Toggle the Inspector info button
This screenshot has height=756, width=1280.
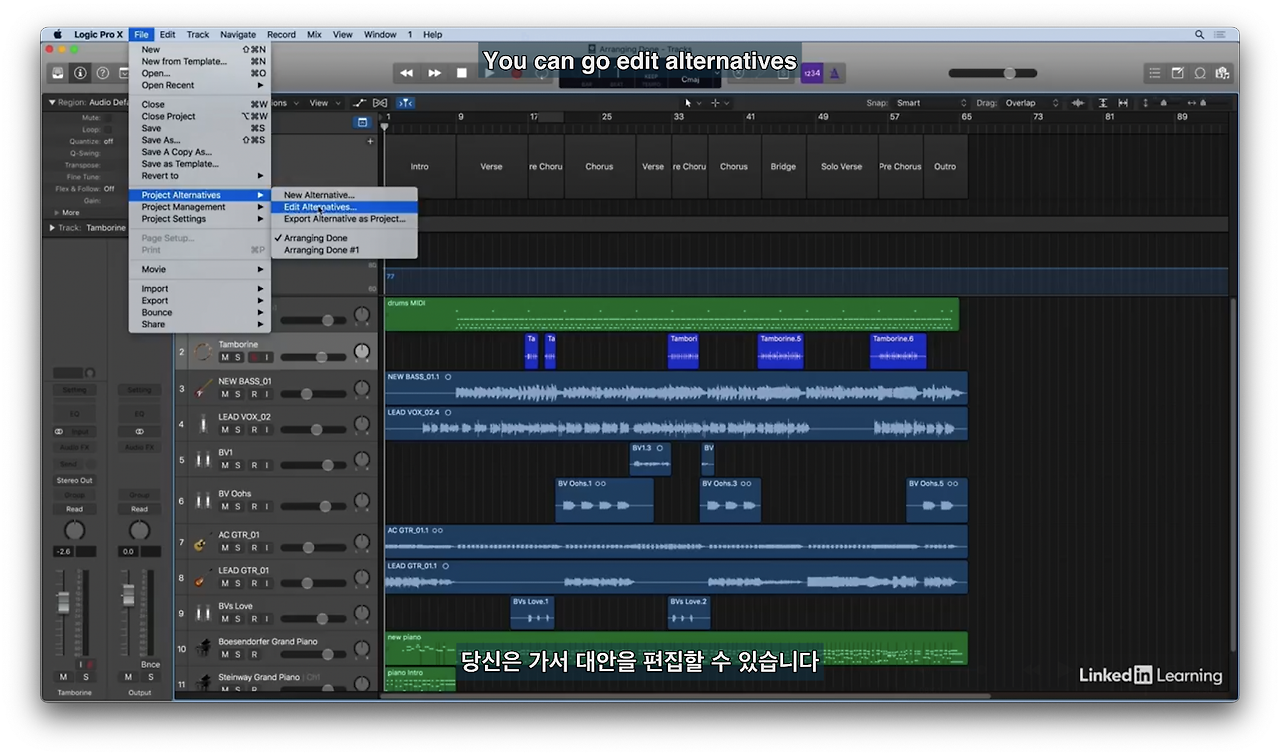pos(80,73)
